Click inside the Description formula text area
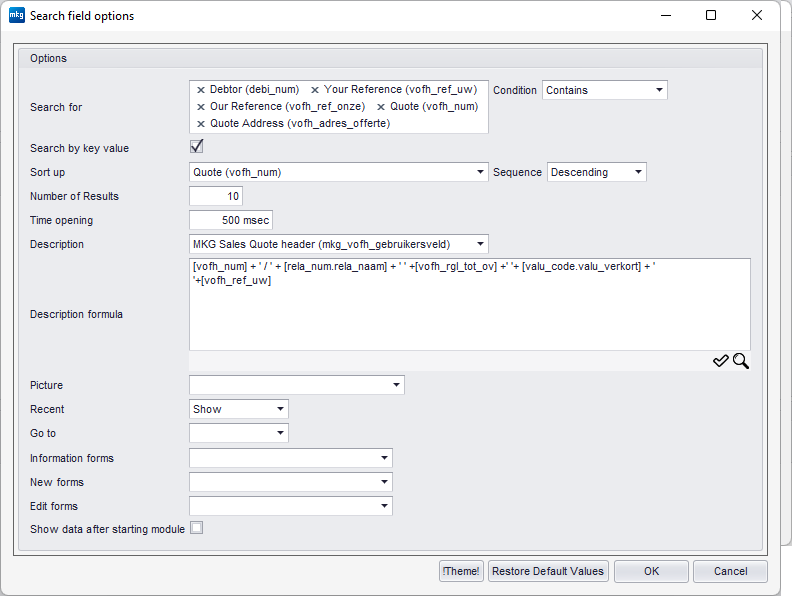Screen dimensions: 792x596 (x=470, y=305)
